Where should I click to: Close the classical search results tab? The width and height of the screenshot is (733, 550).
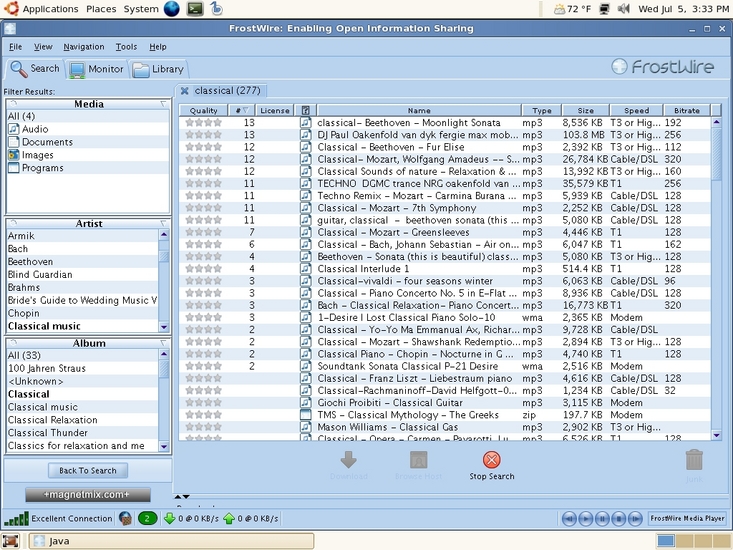pos(185,91)
